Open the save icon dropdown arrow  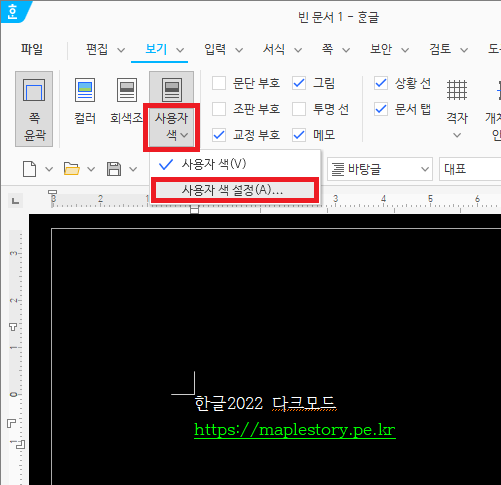pyautogui.click(x=133, y=169)
